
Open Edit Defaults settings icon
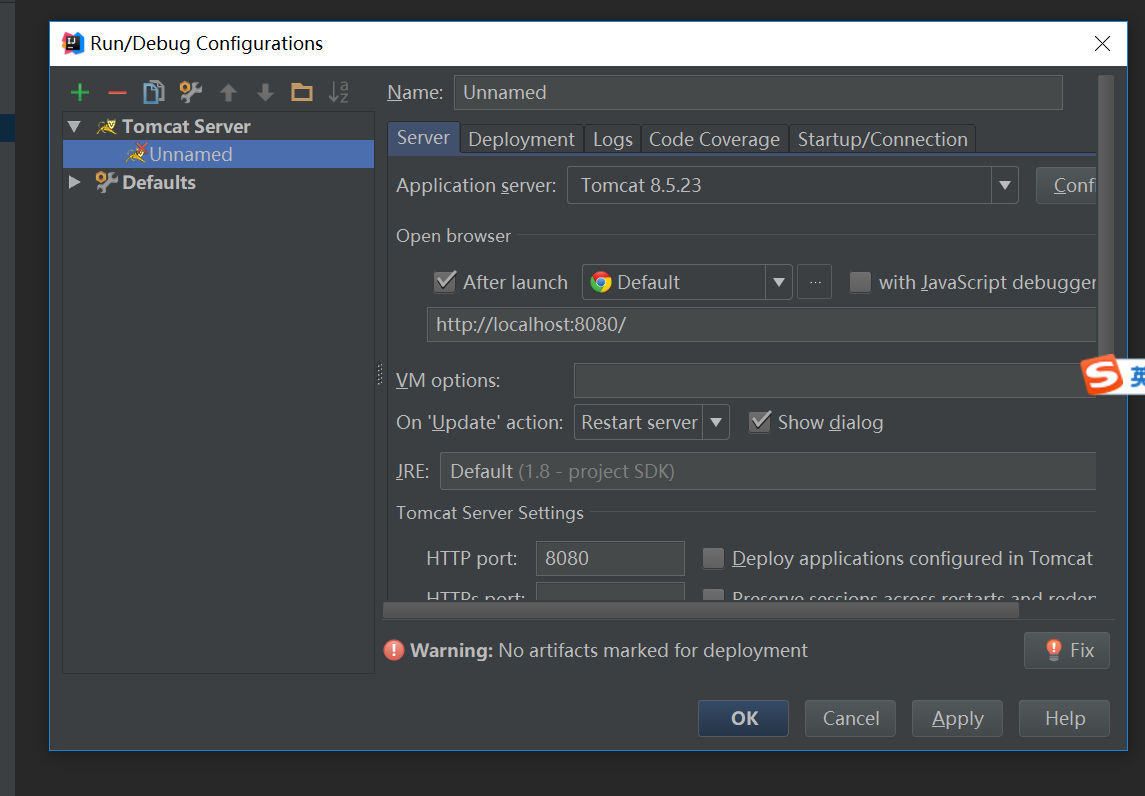[190, 92]
